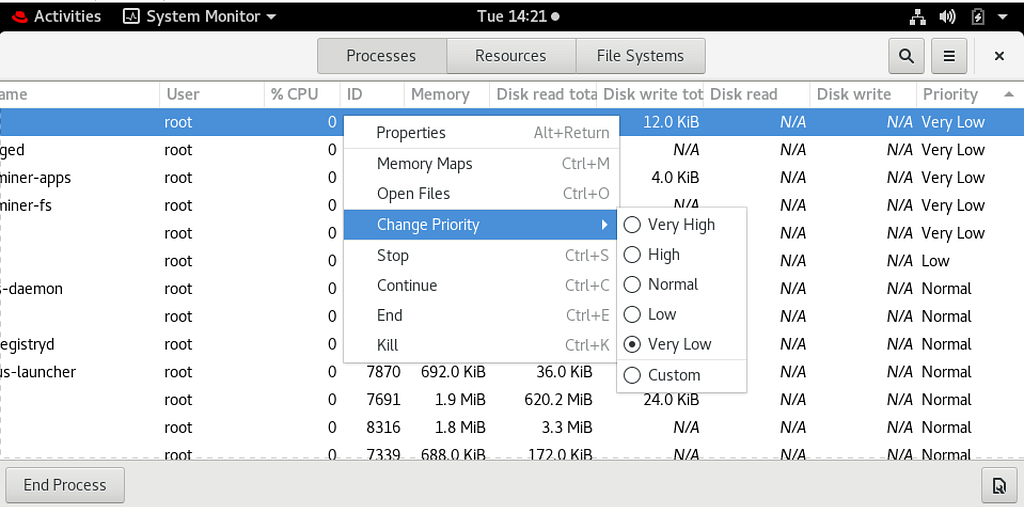
Task: Sort by the Disk write column header
Action: (x=863, y=95)
